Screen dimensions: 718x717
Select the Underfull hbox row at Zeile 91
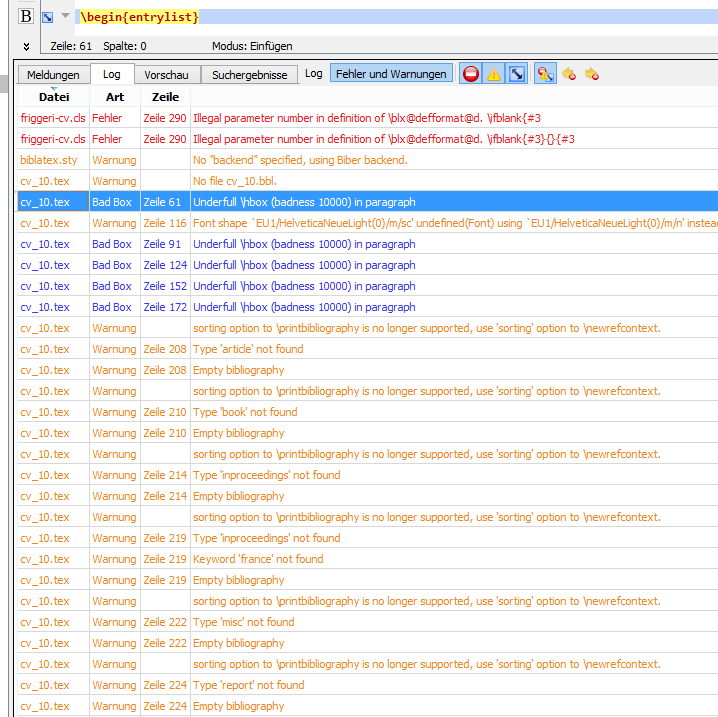pos(368,244)
